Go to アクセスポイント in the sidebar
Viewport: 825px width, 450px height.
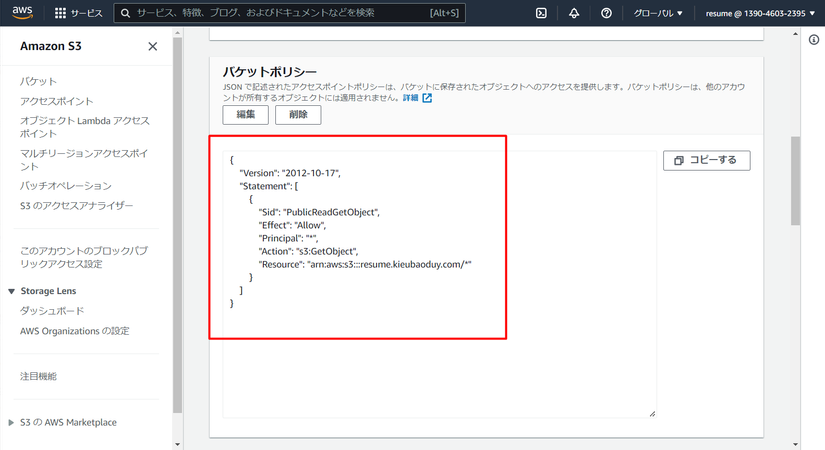coord(56,101)
